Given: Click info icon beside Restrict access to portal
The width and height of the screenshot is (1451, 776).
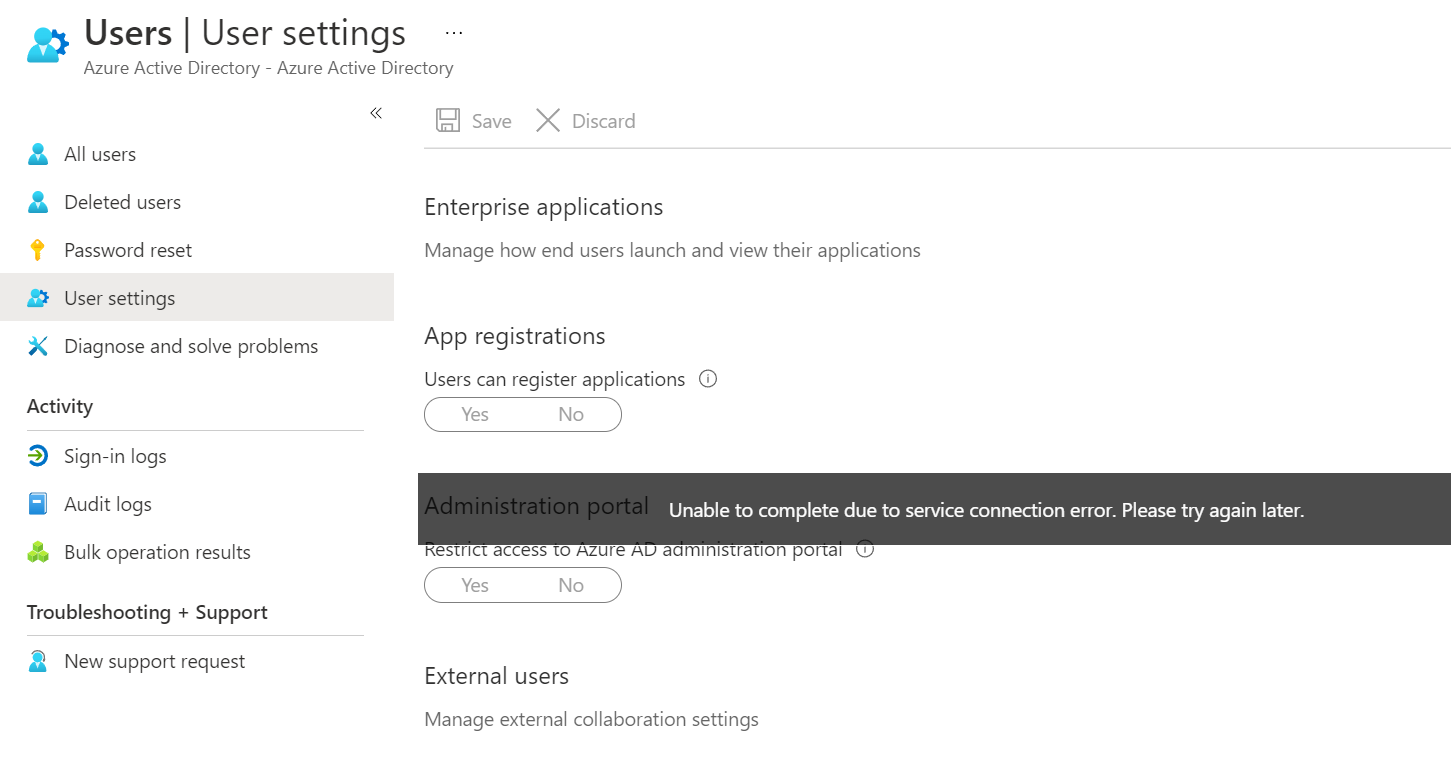Looking at the screenshot, I should click(866, 549).
